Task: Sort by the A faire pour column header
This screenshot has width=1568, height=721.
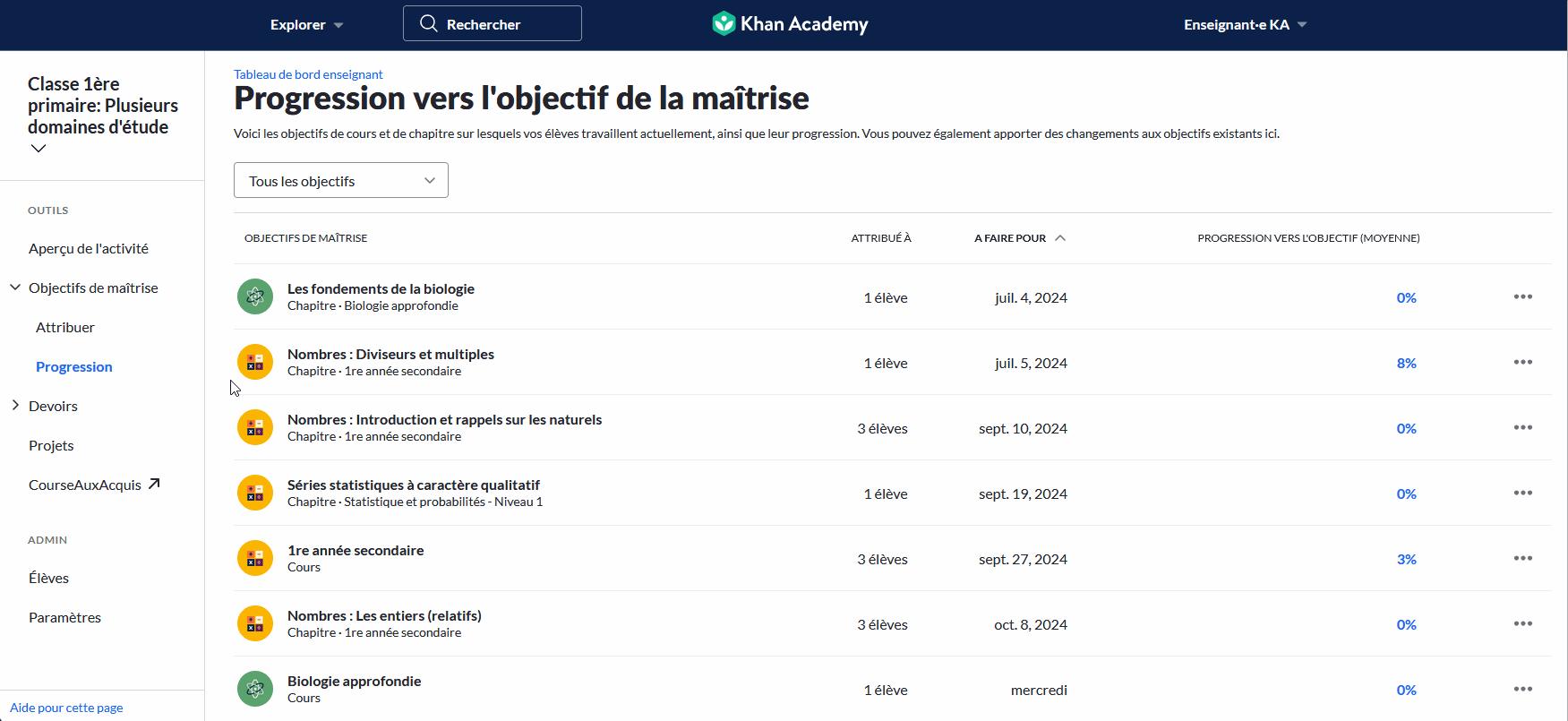Action: (x=1010, y=237)
